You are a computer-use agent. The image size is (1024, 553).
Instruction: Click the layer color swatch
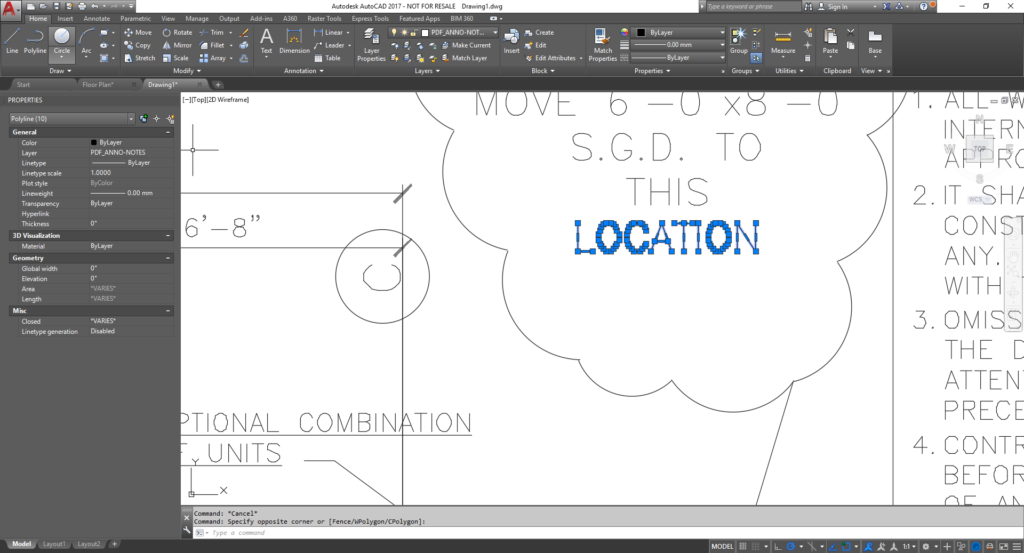tap(425, 32)
